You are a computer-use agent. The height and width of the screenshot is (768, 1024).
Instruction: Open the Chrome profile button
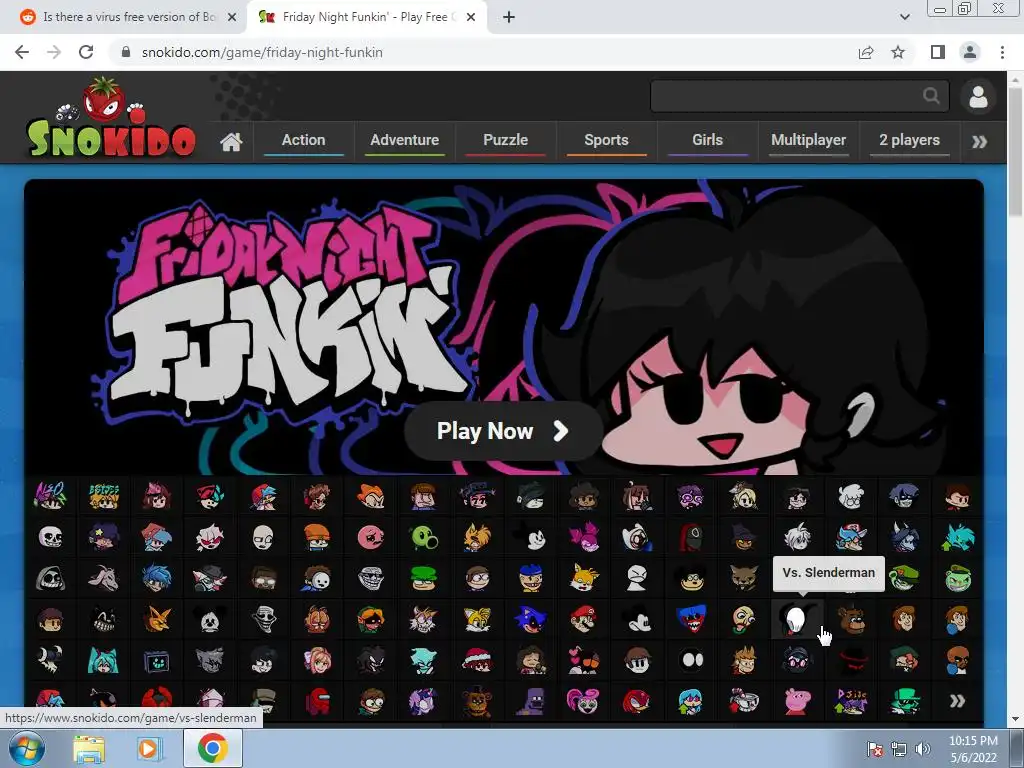click(x=970, y=52)
